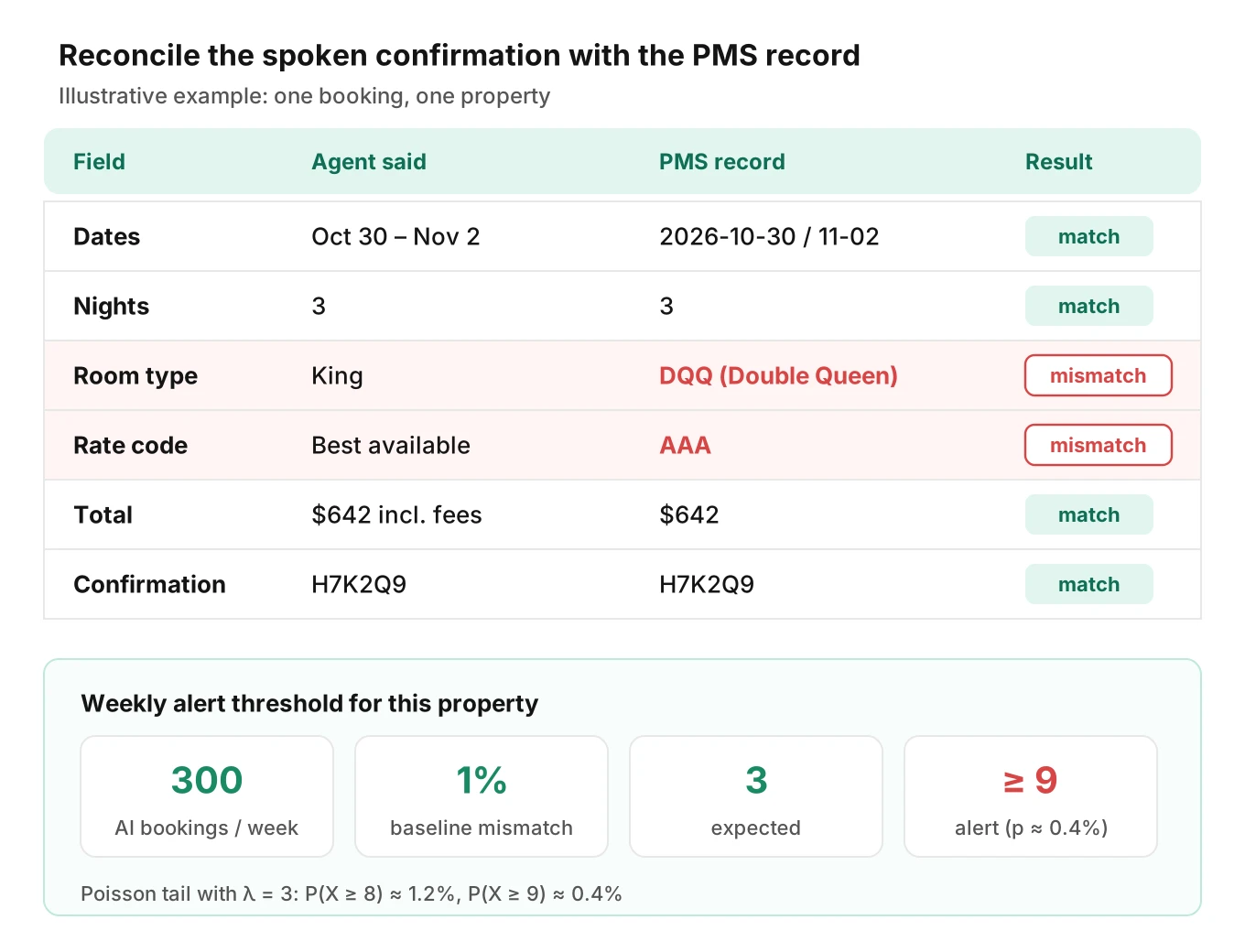
Task: Select PMS date '2026-10-30 / 11-02'
Action: click(x=769, y=236)
